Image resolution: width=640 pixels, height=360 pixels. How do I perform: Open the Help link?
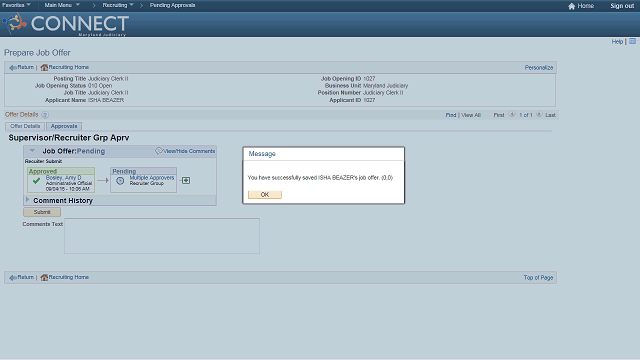[x=617, y=42]
